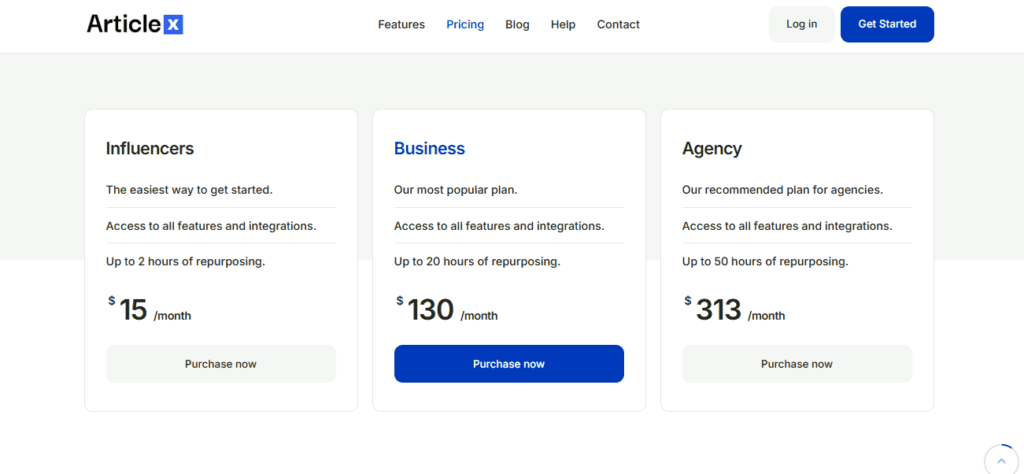Click 'Up to 20 hours of repurposing' text
The width and height of the screenshot is (1024, 474).
(477, 261)
